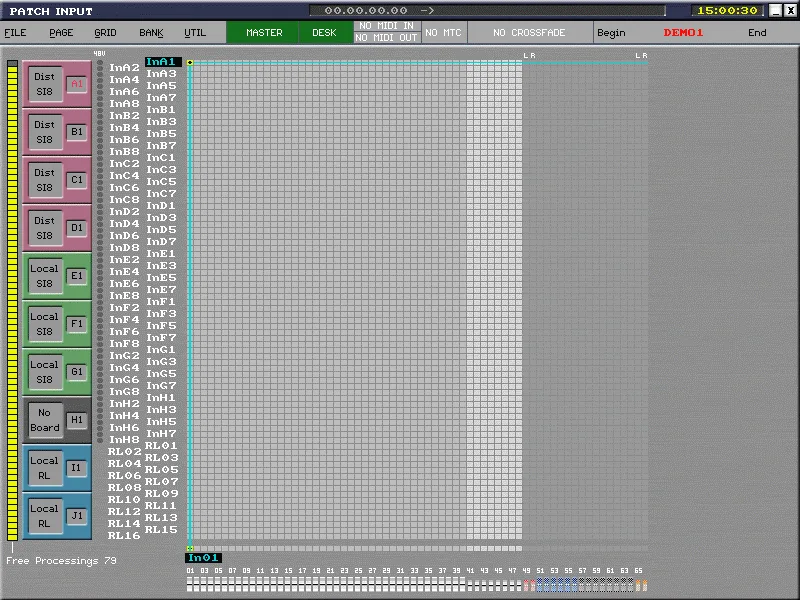
Task: Select the InB1 input row label
Action: click(x=161, y=110)
